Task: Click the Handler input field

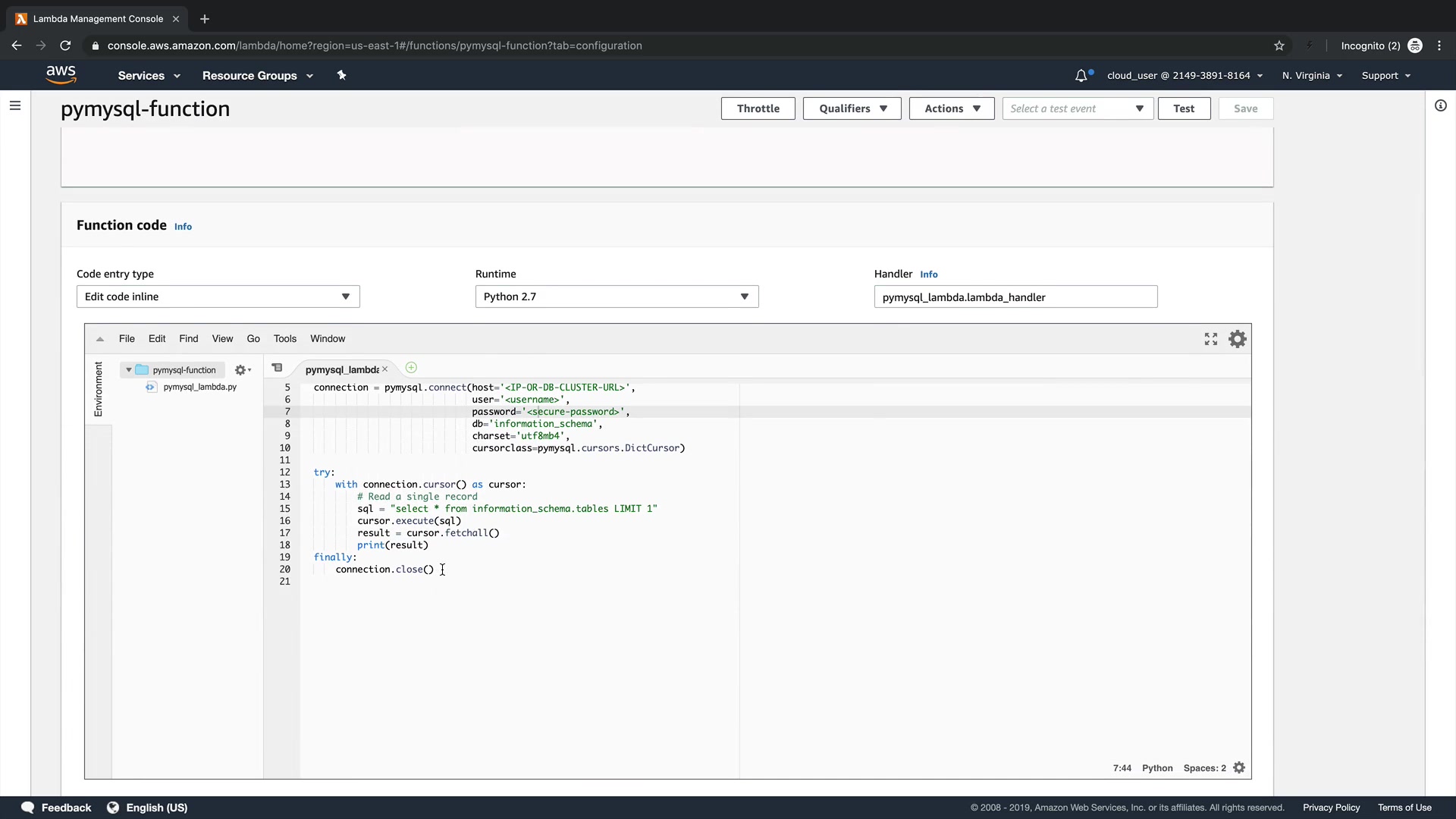Action: [x=1015, y=297]
